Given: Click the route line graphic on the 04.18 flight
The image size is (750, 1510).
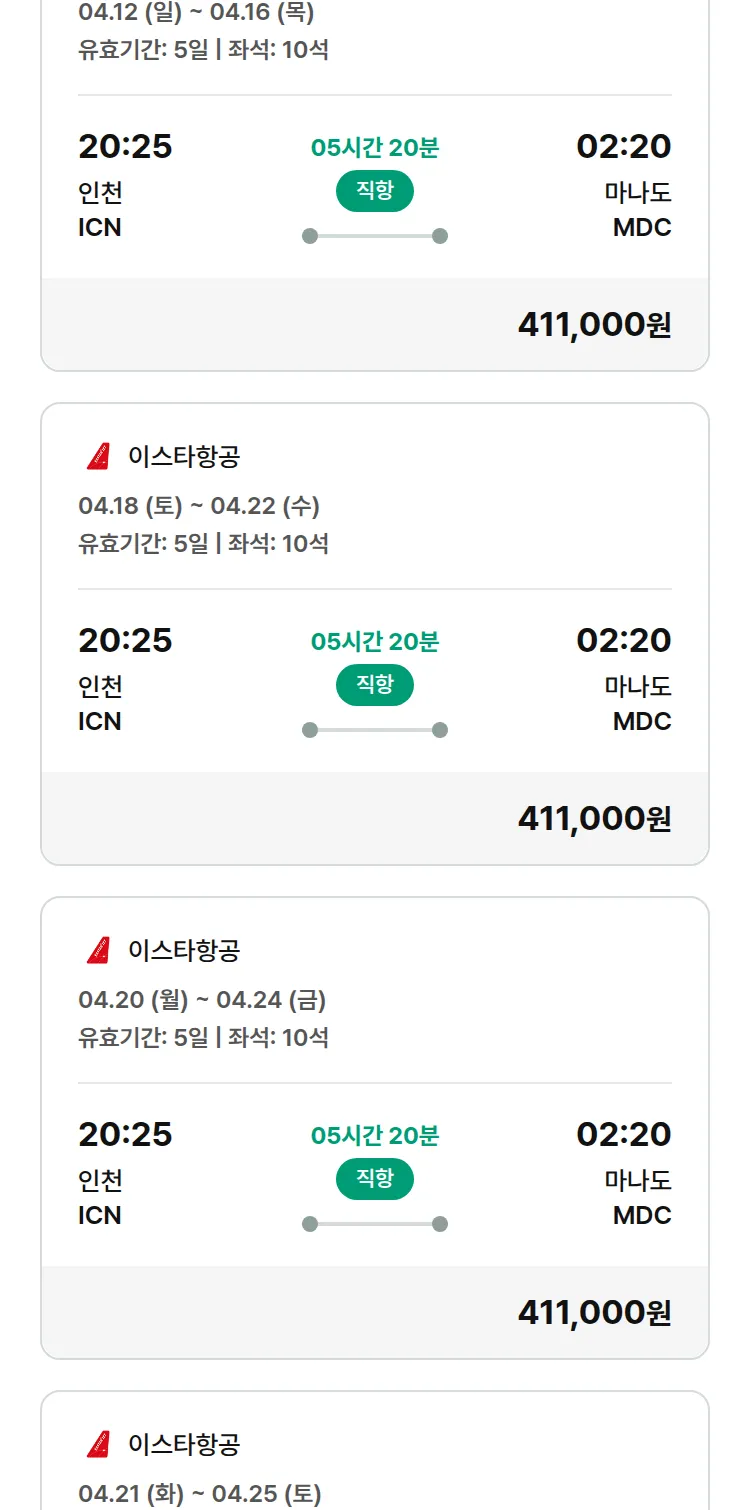Looking at the screenshot, I should 375,730.
